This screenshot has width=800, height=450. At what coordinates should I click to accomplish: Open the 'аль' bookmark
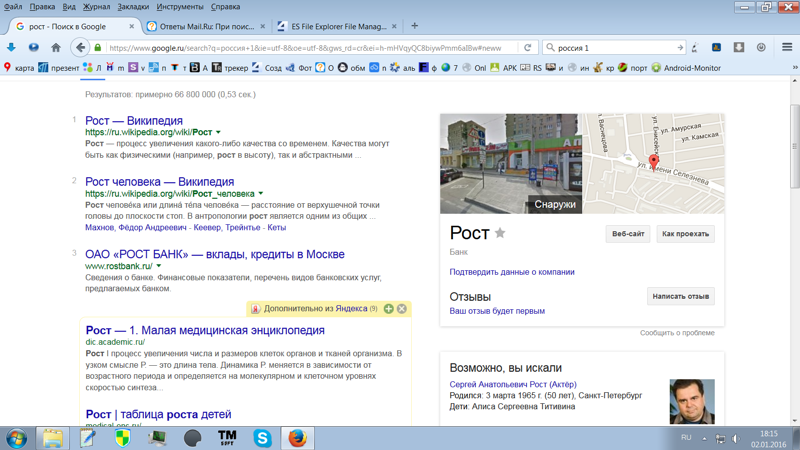point(403,68)
